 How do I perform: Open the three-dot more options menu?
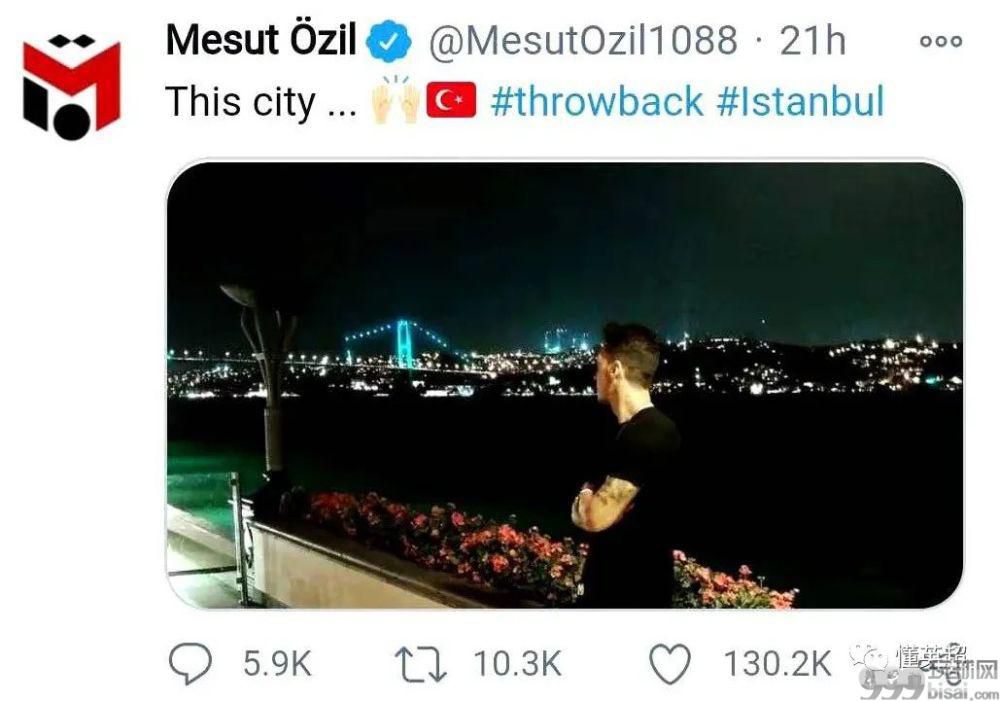[x=941, y=41]
